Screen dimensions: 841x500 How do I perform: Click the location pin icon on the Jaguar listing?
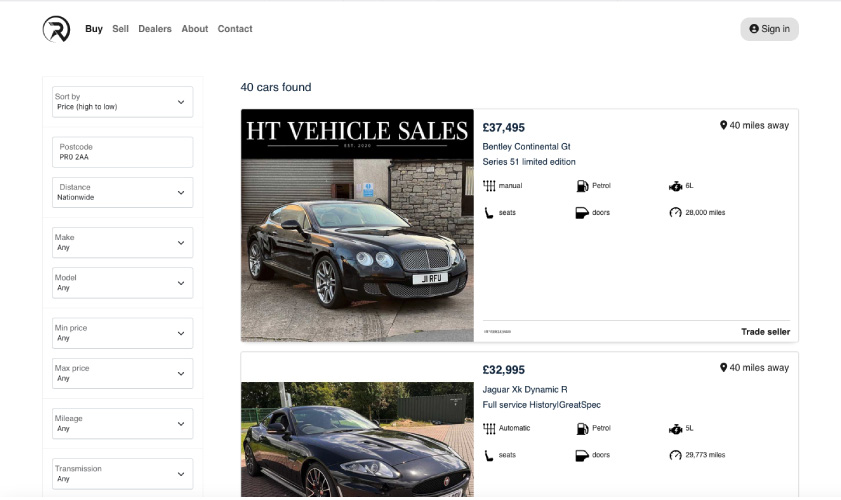point(723,367)
